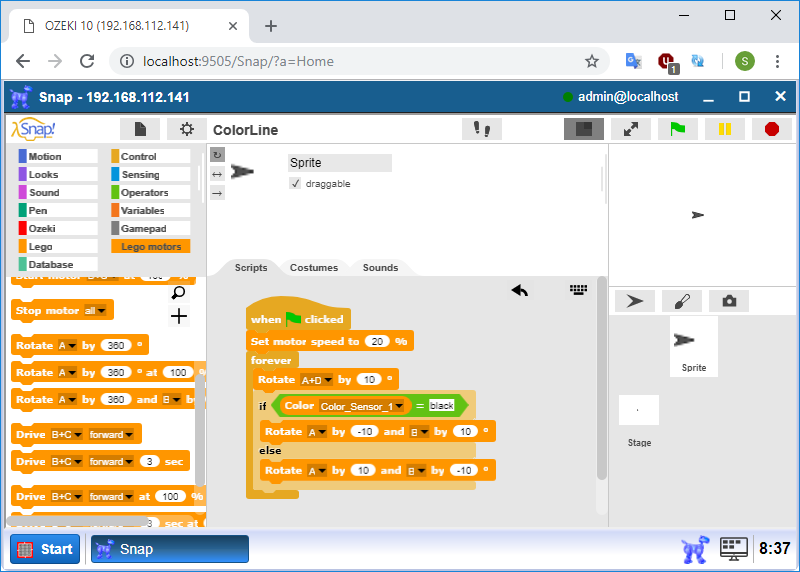800x572 pixels.
Task: Set rotation style to left-right only
Action: pos(217,174)
